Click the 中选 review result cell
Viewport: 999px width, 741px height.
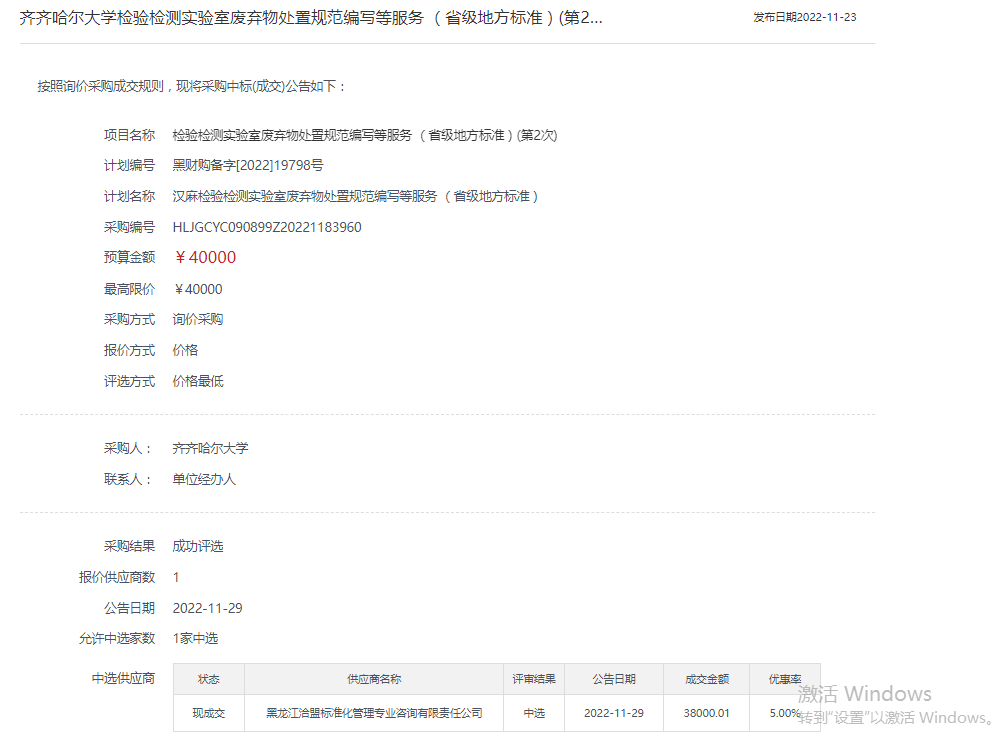[x=534, y=713]
